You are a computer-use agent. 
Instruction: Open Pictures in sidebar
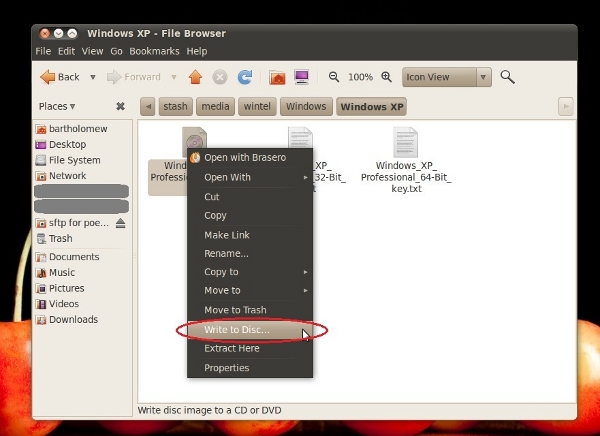(82, 288)
